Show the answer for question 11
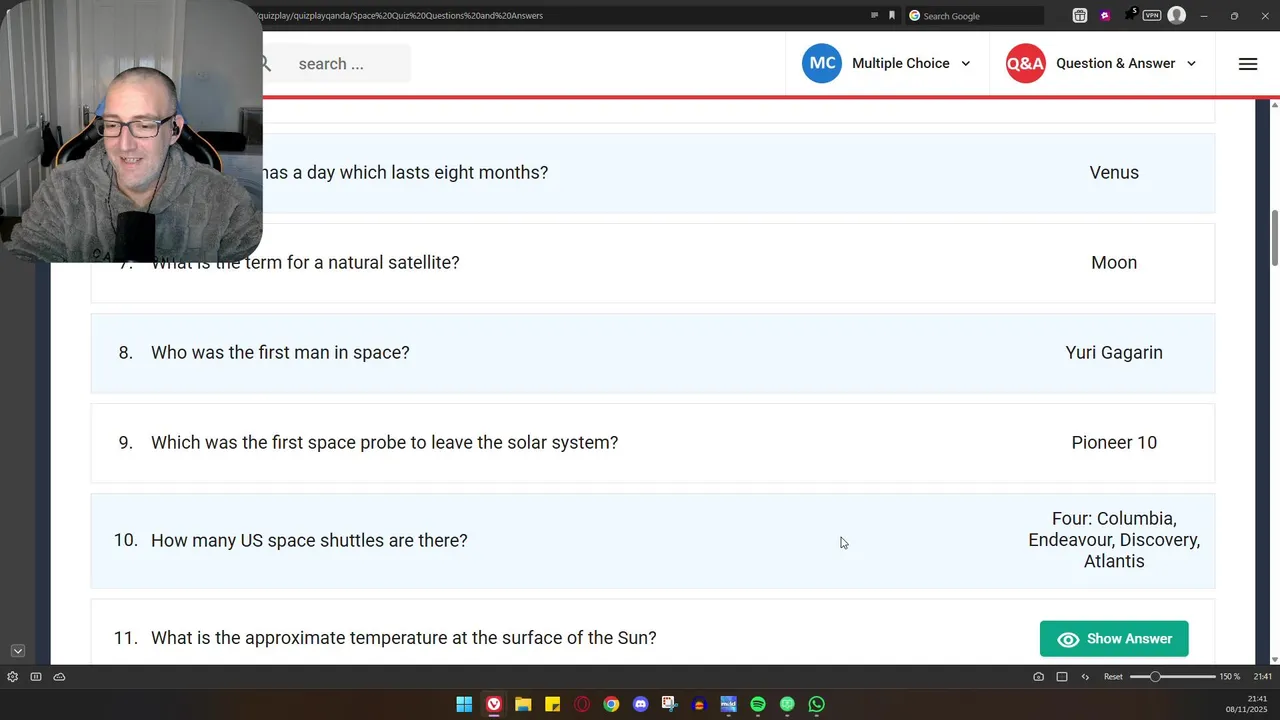Image resolution: width=1280 pixels, height=720 pixels. [1114, 639]
